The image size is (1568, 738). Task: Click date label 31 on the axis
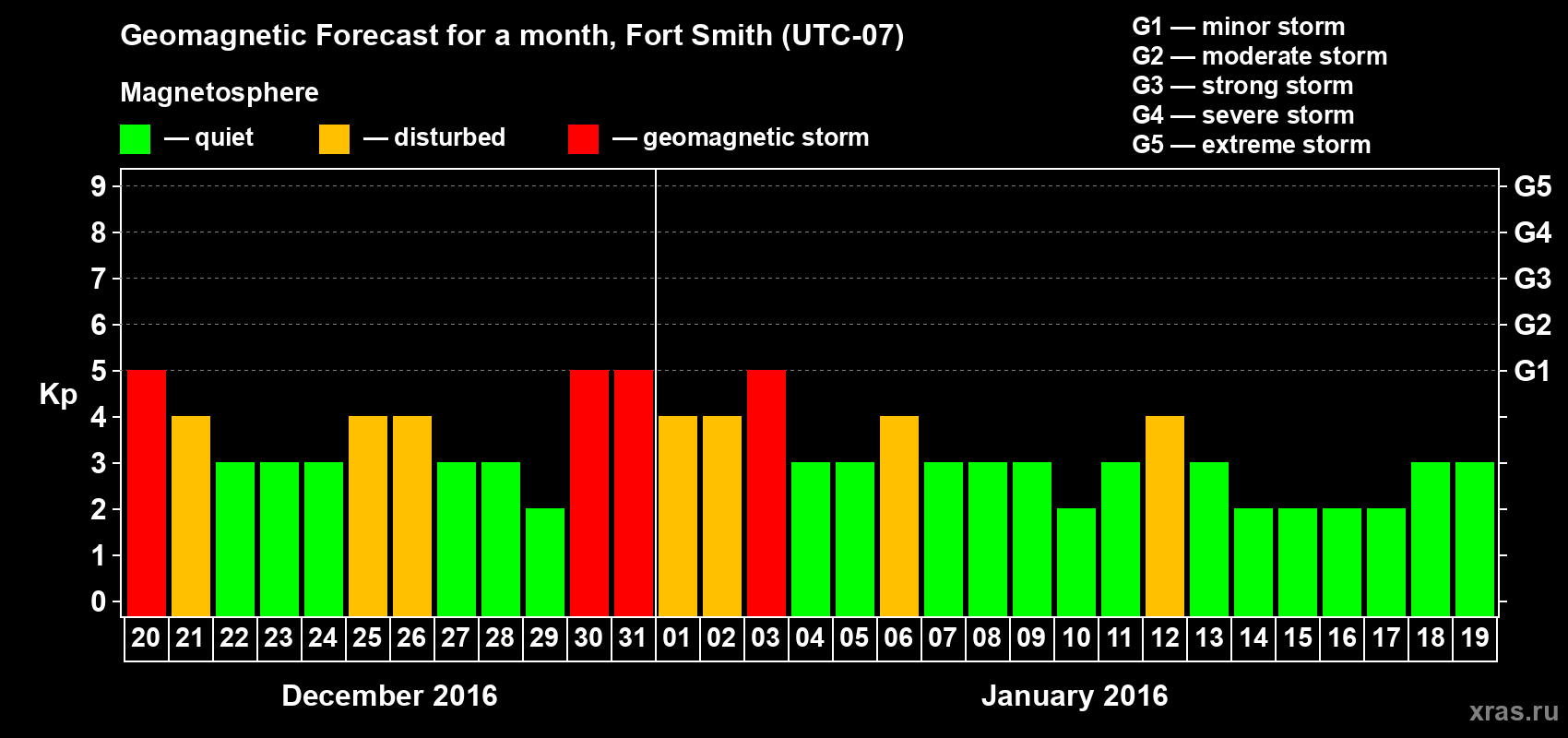[x=633, y=637]
